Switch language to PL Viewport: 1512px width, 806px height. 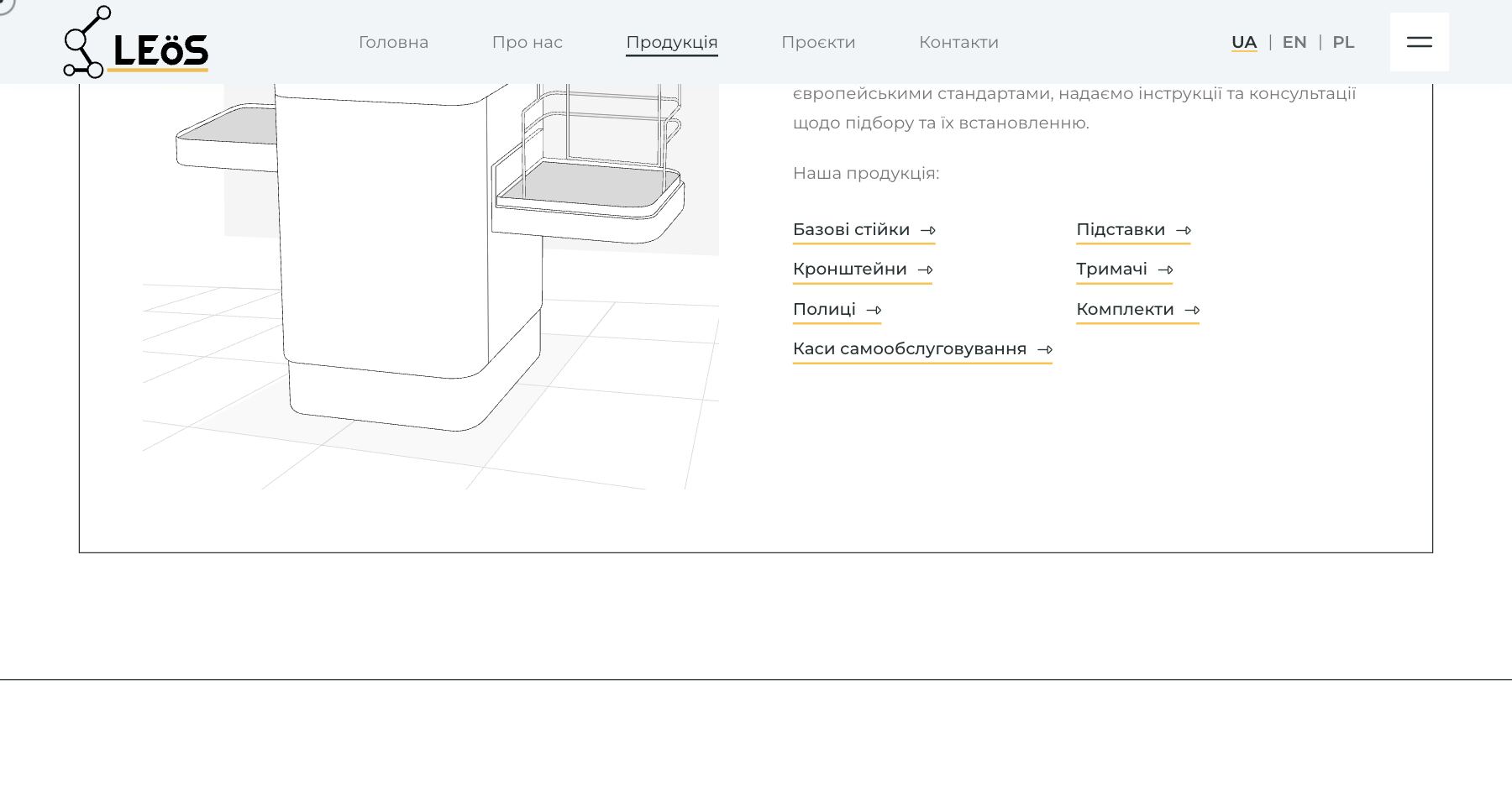pos(1343,42)
